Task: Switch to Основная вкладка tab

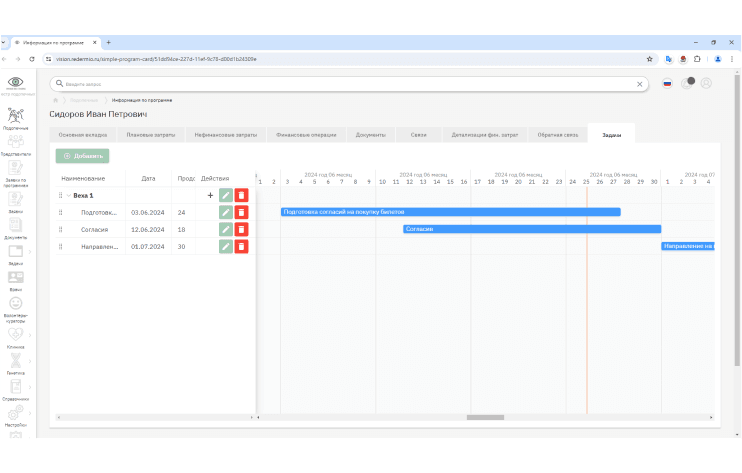Action: point(83,135)
